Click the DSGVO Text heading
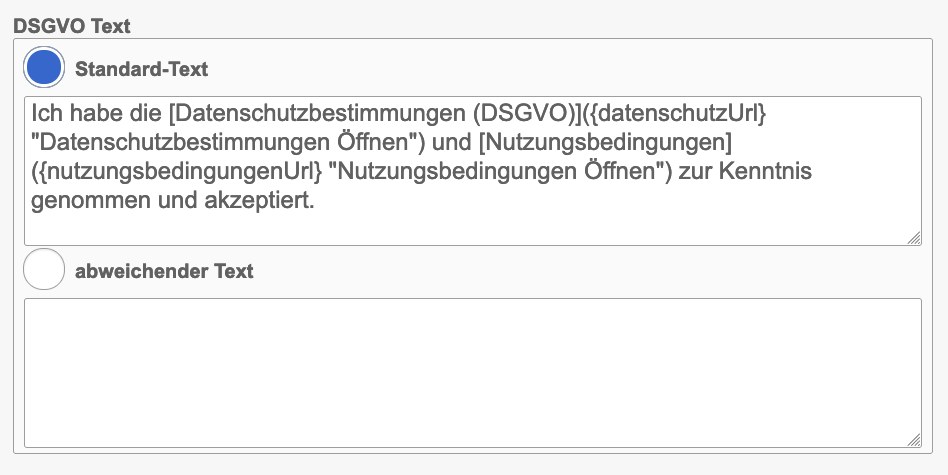Viewport: 948px width, 475px height. (x=71, y=26)
